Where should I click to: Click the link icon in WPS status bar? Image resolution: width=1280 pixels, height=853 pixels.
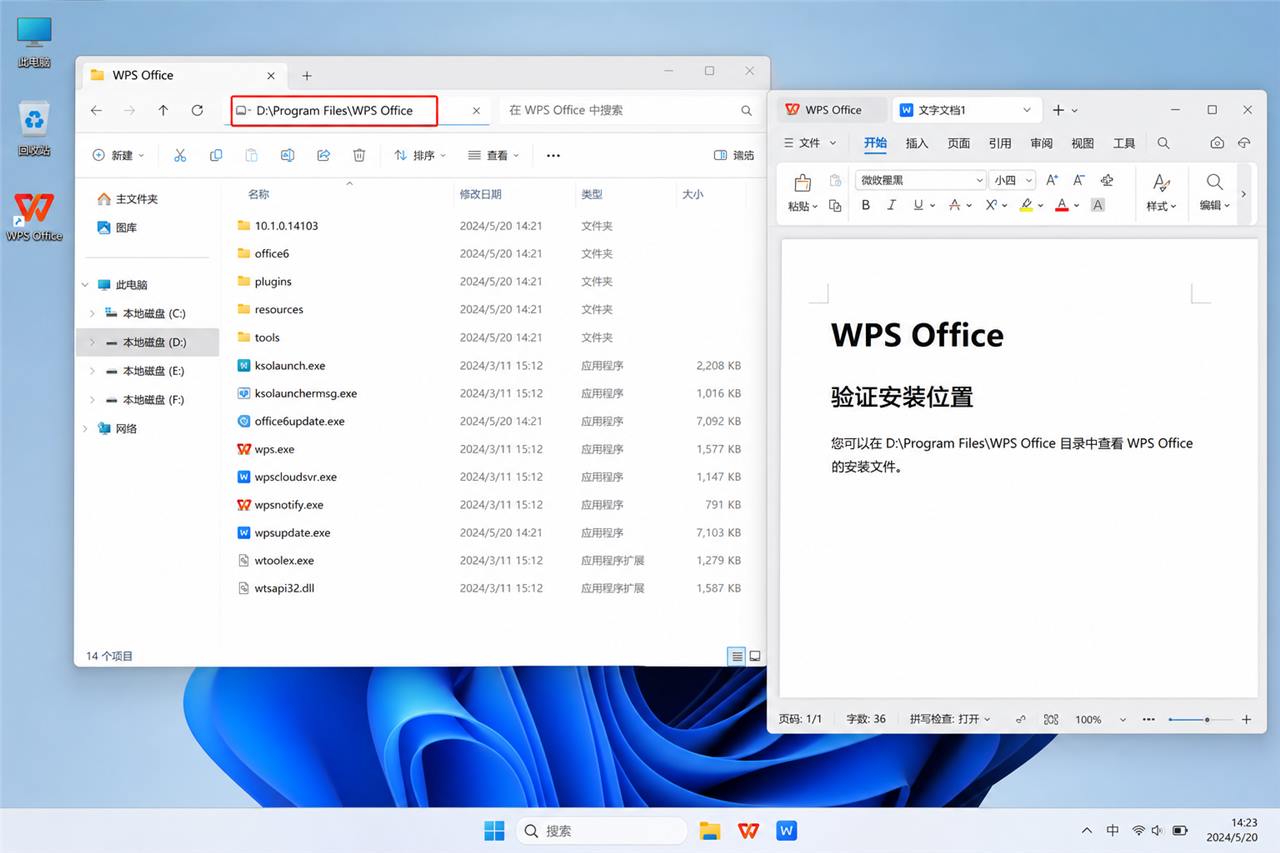click(x=1021, y=719)
